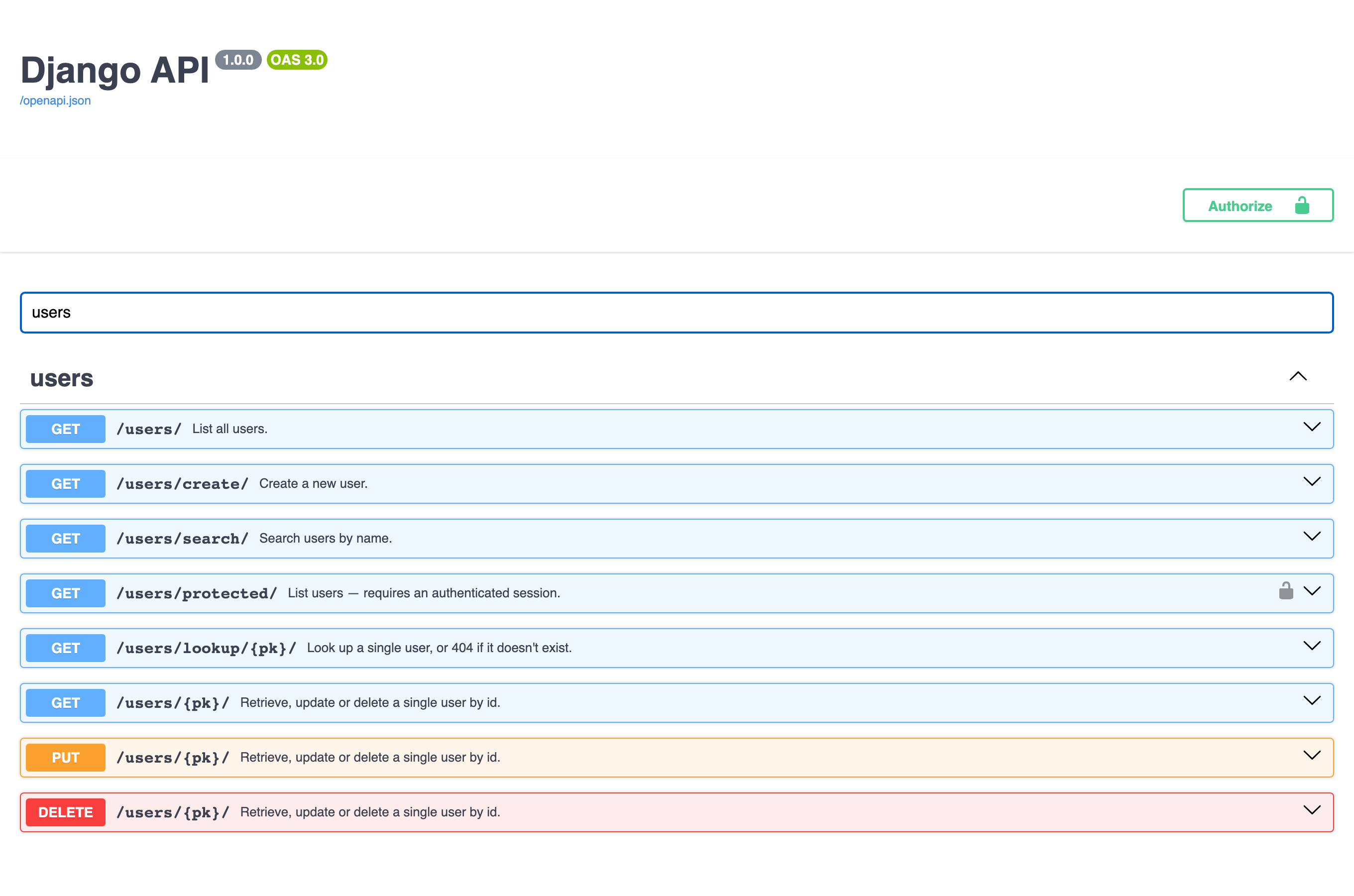Expand the /users/protected/ row chevron
The image size is (1354, 896).
click(x=1312, y=591)
